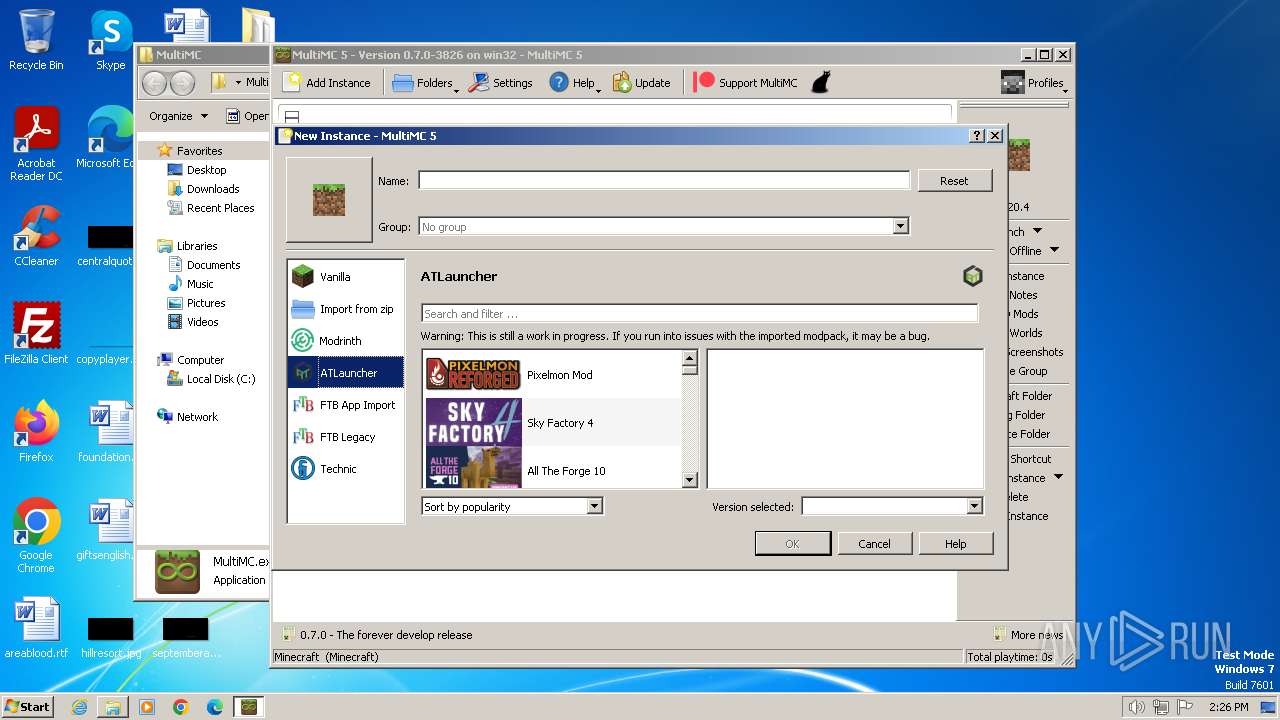Screen dimensions: 1280x720
Task: Click the grass block instance icon button
Action: (x=329, y=200)
